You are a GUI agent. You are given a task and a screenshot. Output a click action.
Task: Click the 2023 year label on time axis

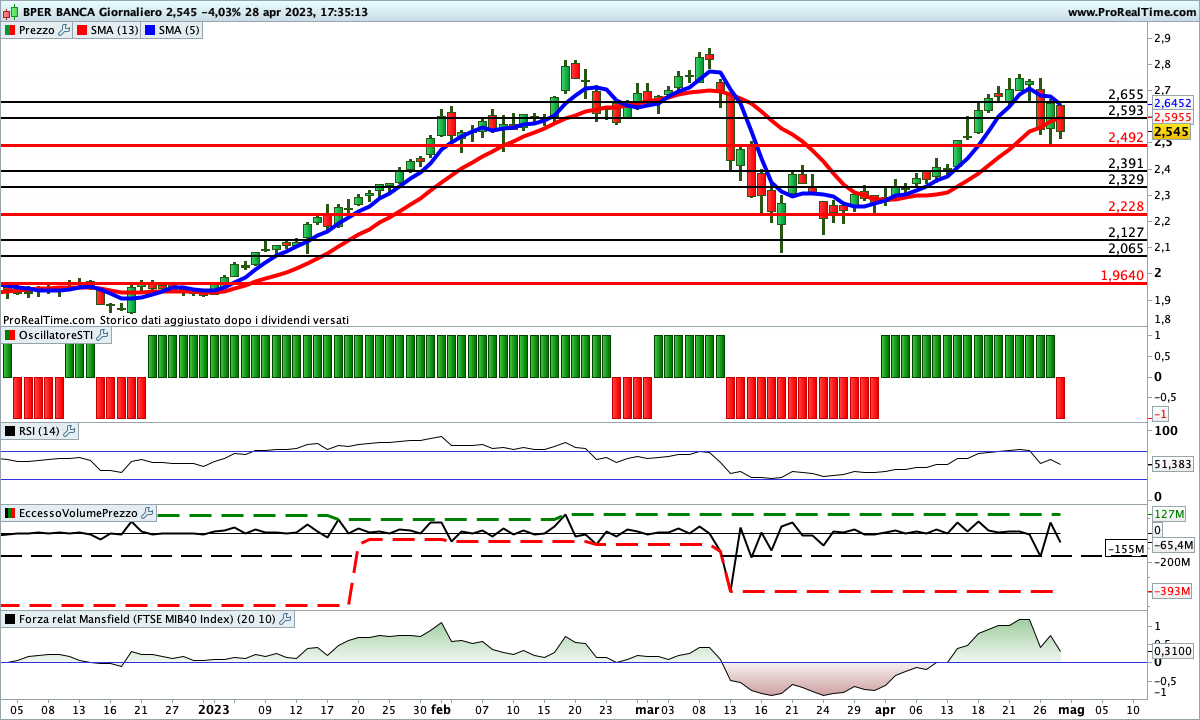click(216, 708)
